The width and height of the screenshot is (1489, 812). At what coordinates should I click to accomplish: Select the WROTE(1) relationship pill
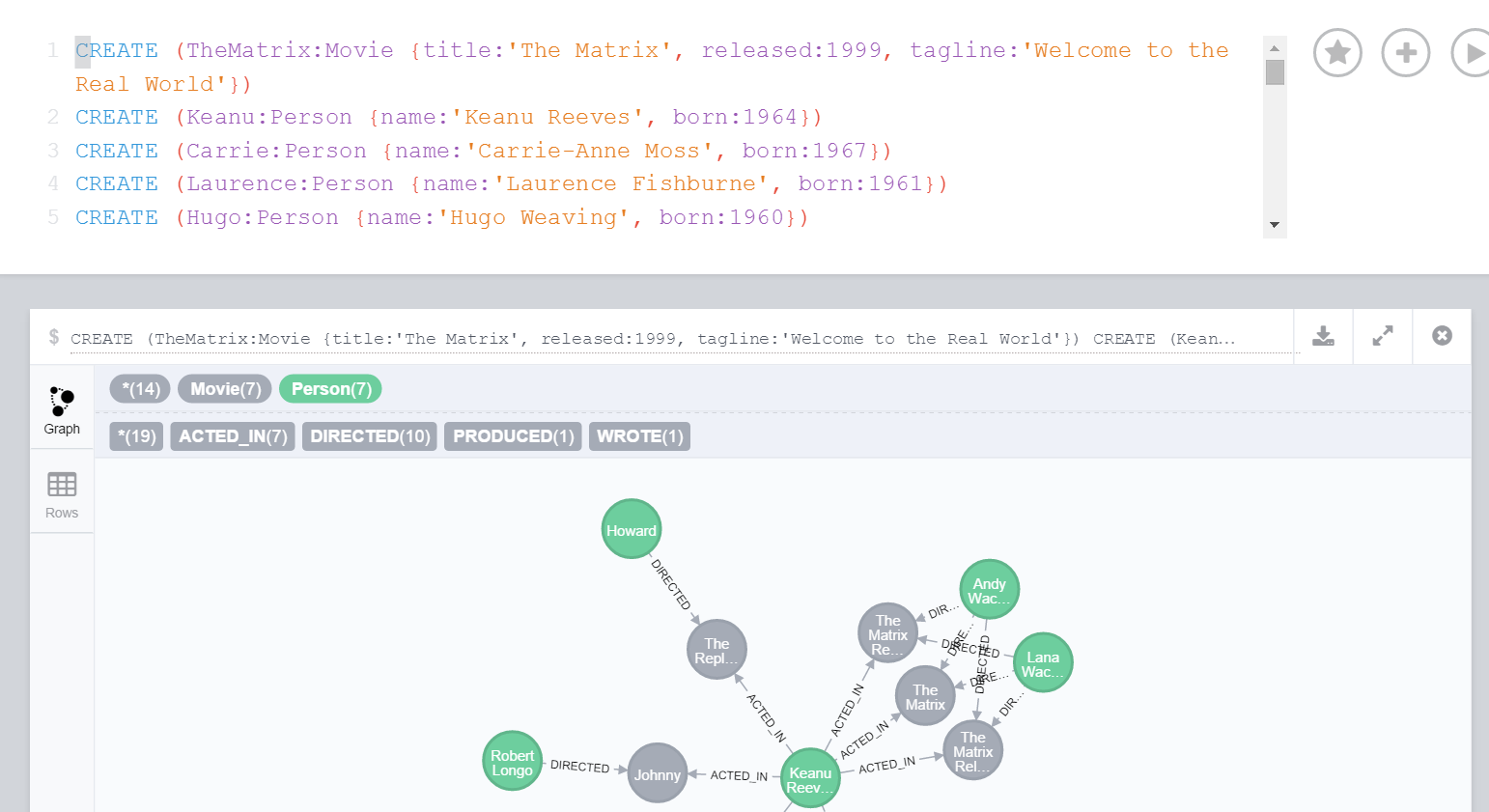[x=639, y=436]
